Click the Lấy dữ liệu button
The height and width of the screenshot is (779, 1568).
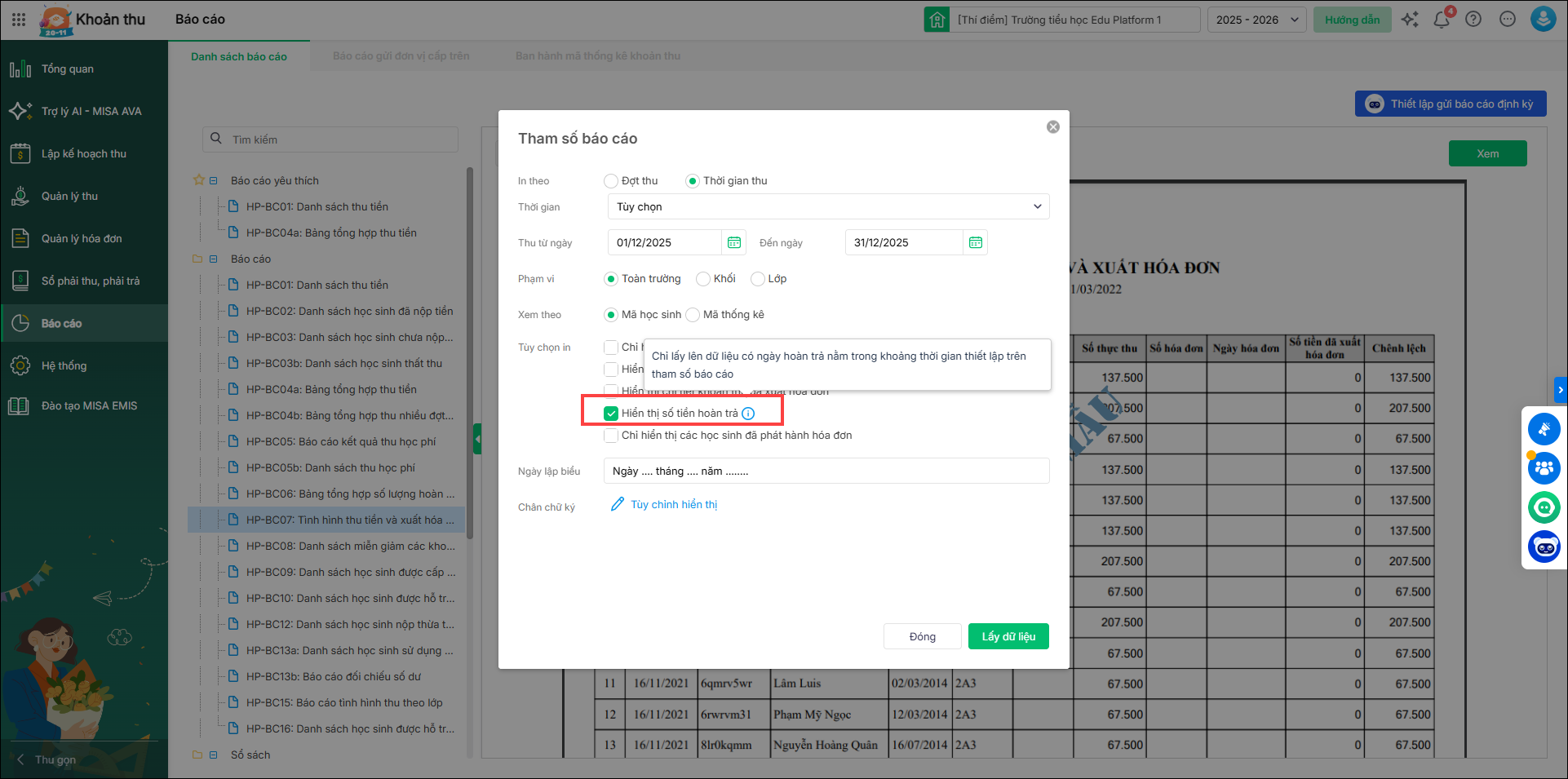tap(1008, 636)
